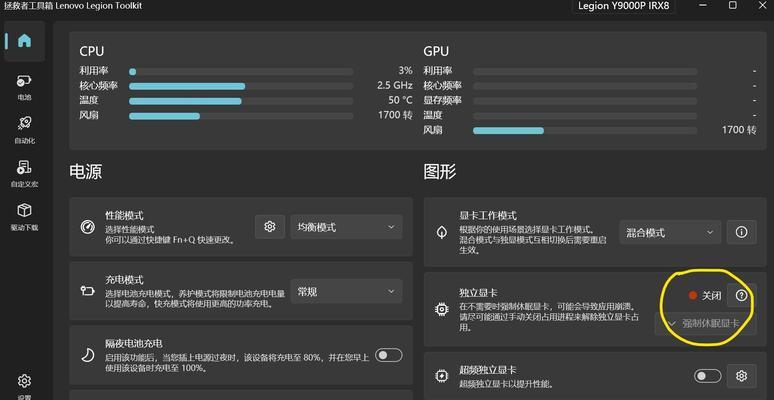Click the 超频独立显卡 title text
This screenshot has height=400, width=774.
(x=488, y=370)
